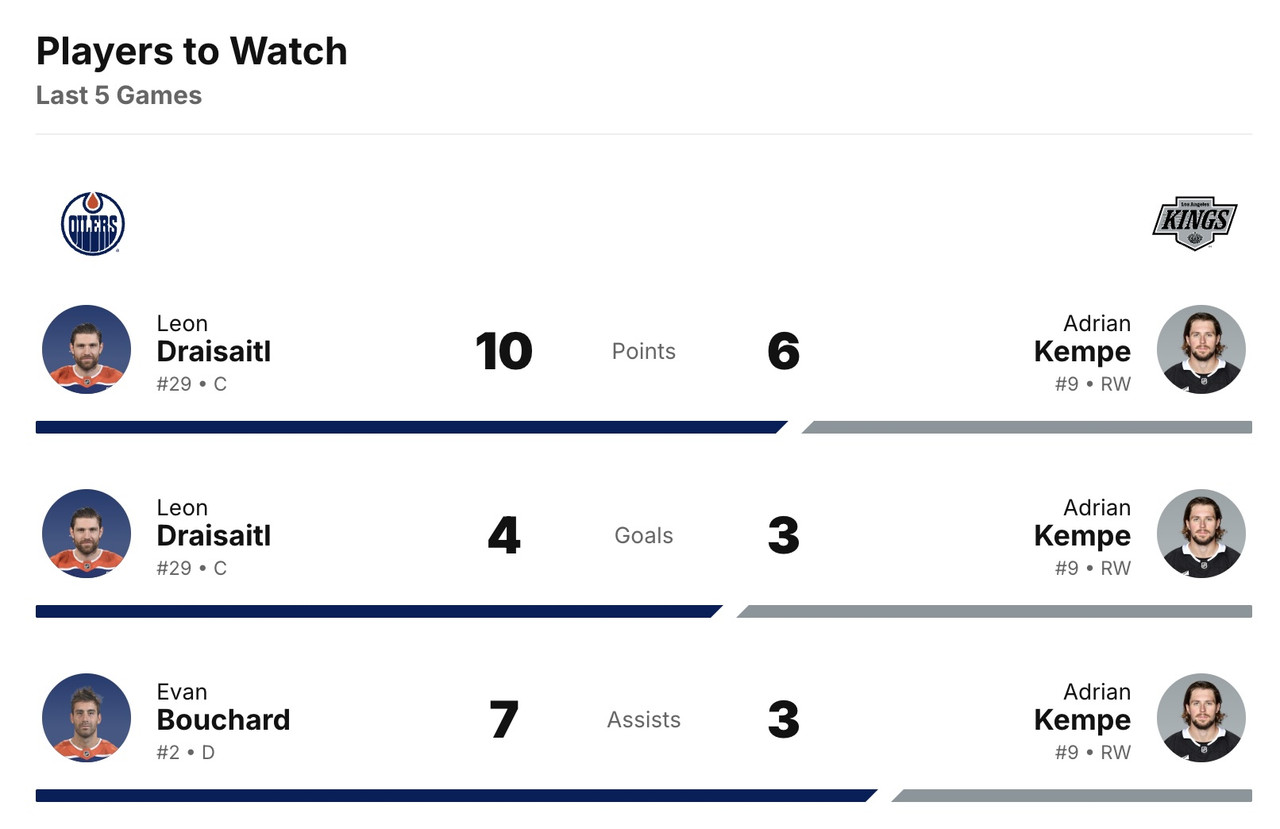Select Kempe's photo in the Assists row
Screen dimensions: 1280x829
click(1200, 718)
